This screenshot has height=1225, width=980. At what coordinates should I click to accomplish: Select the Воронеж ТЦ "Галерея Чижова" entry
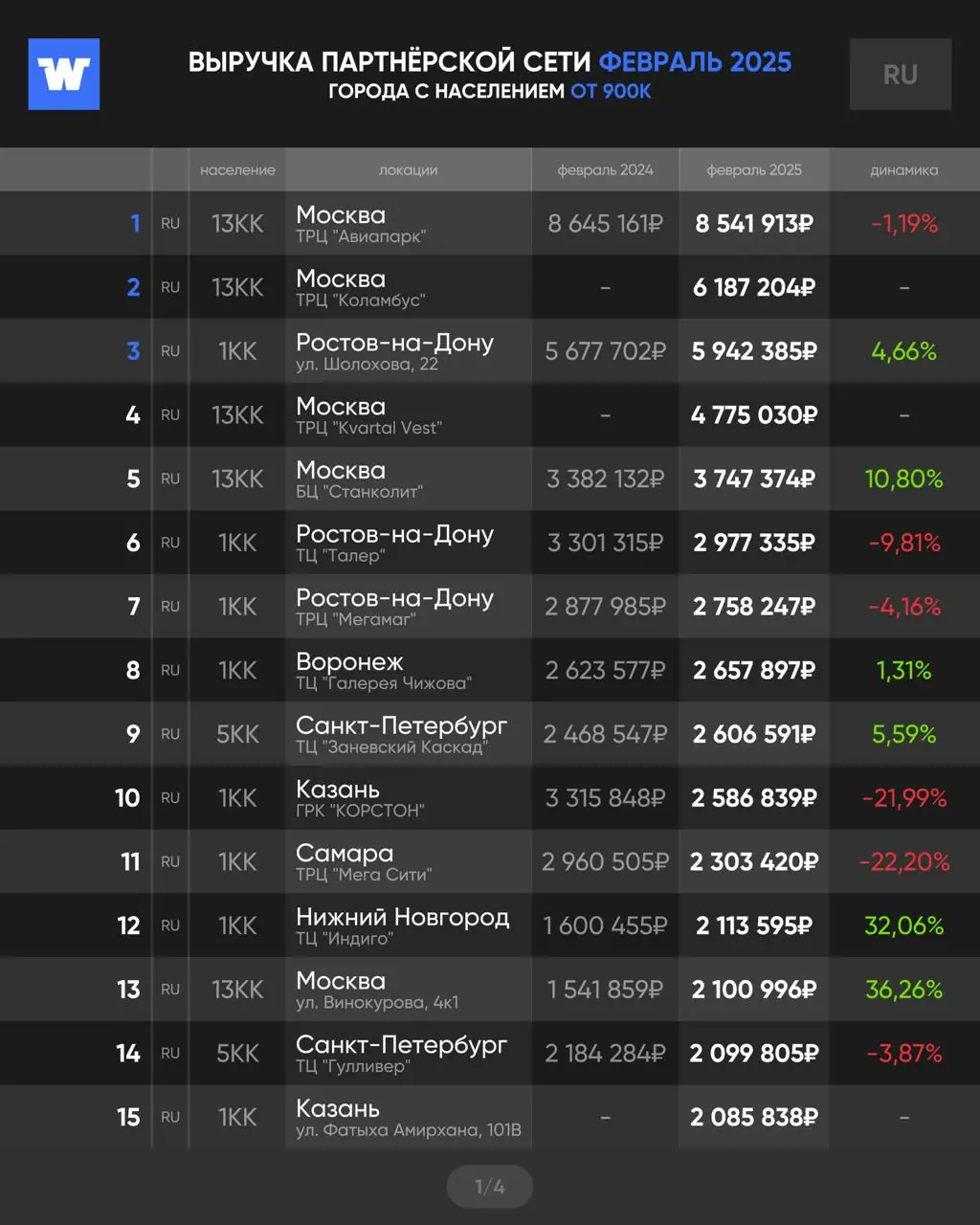(384, 670)
